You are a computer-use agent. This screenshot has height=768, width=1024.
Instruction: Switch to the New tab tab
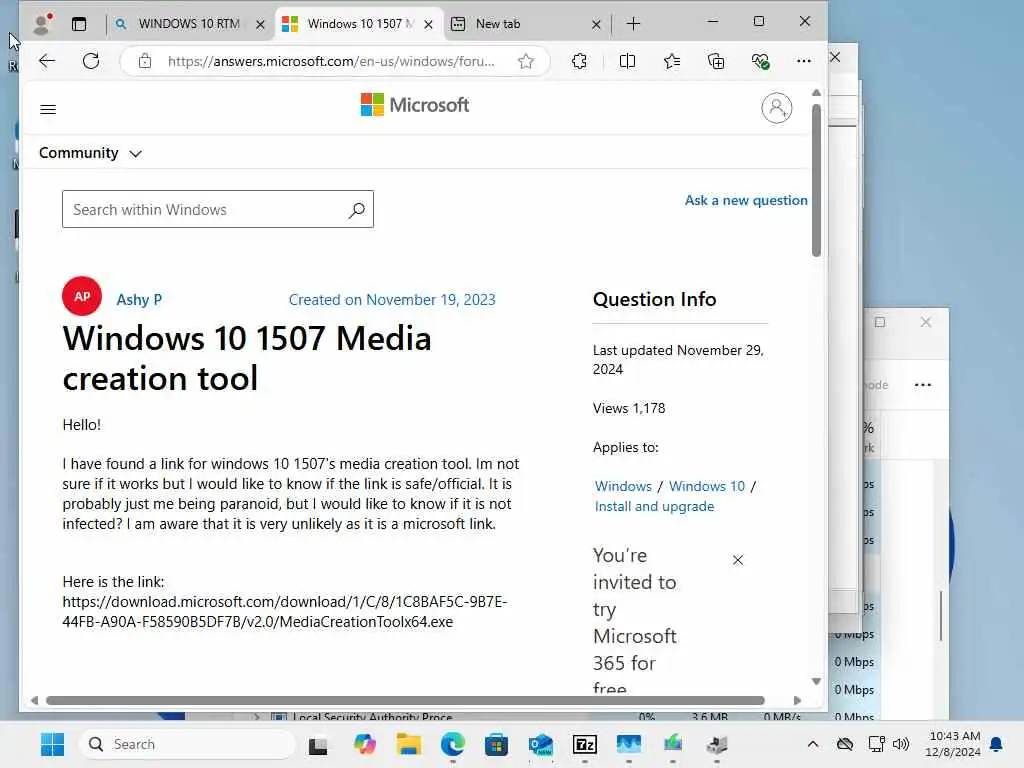[x=526, y=24]
